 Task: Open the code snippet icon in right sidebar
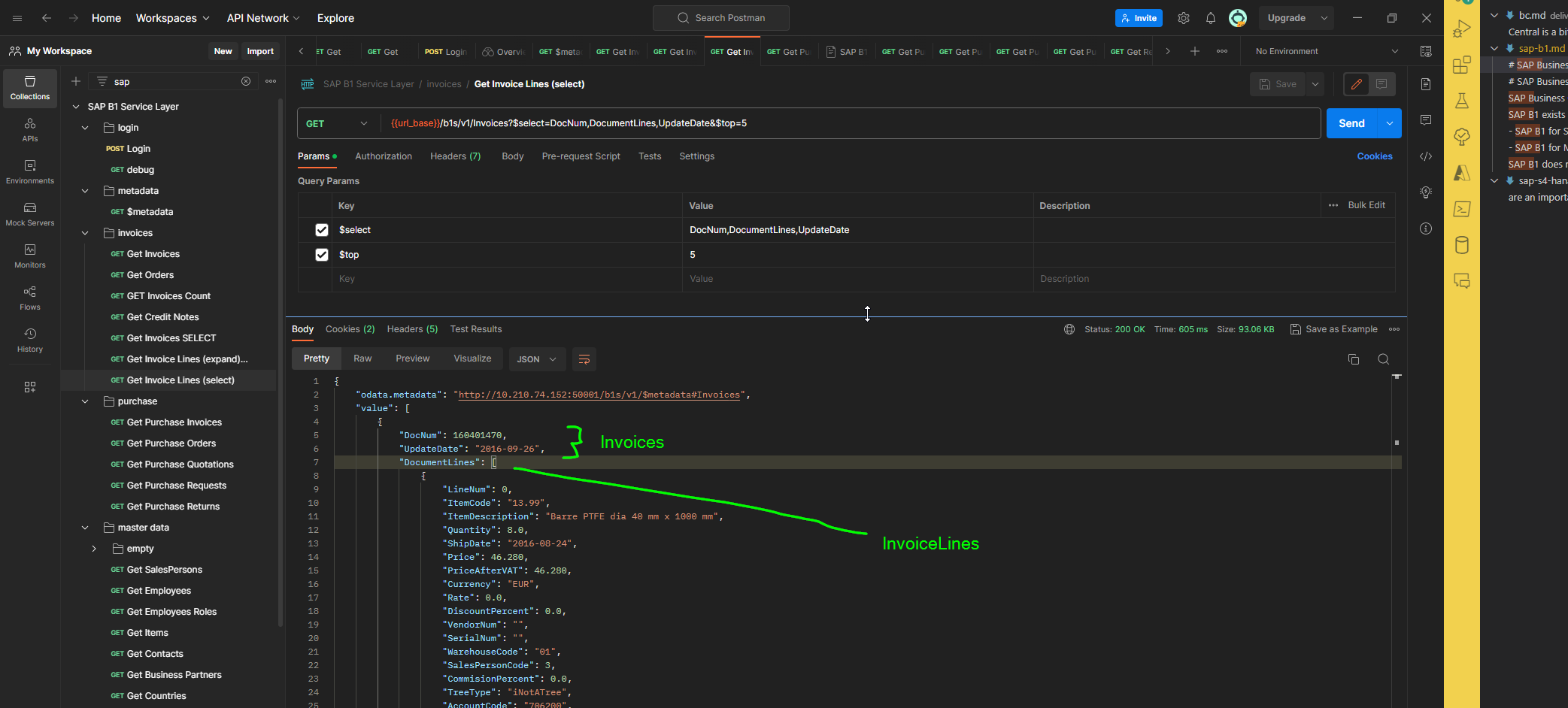pos(1426,156)
